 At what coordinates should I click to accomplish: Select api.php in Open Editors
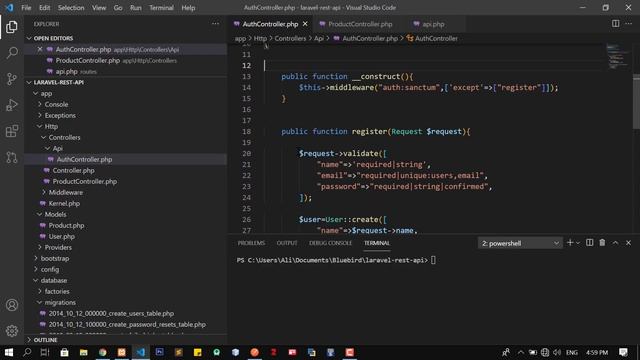[x=67, y=71]
